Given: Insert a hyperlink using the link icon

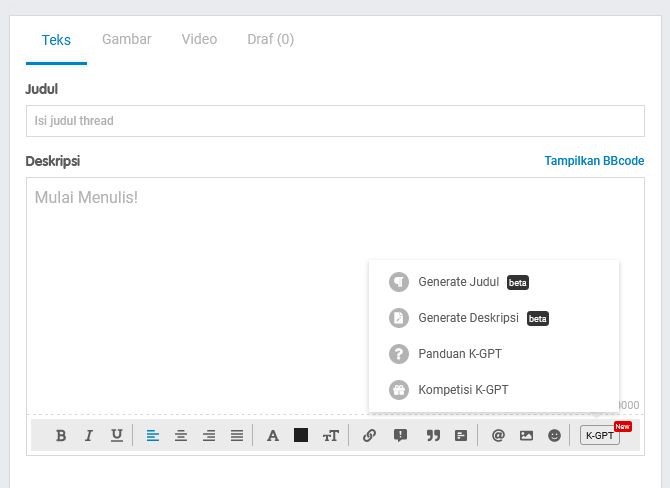Looking at the screenshot, I should click(x=369, y=436).
